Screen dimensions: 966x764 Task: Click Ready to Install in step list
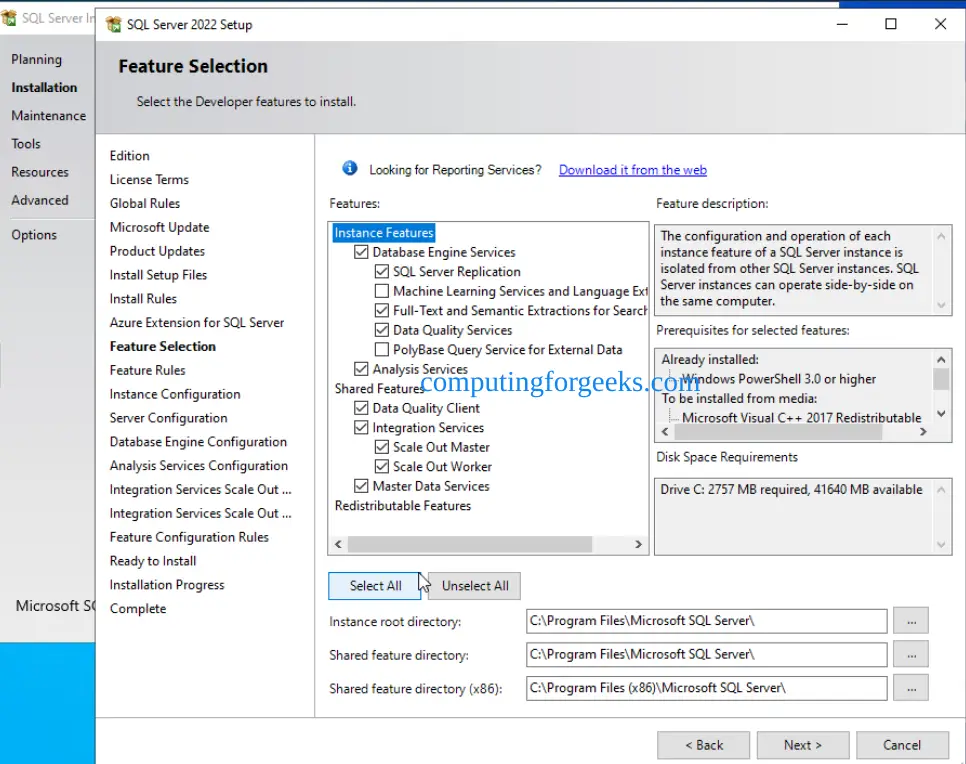[x=153, y=561]
